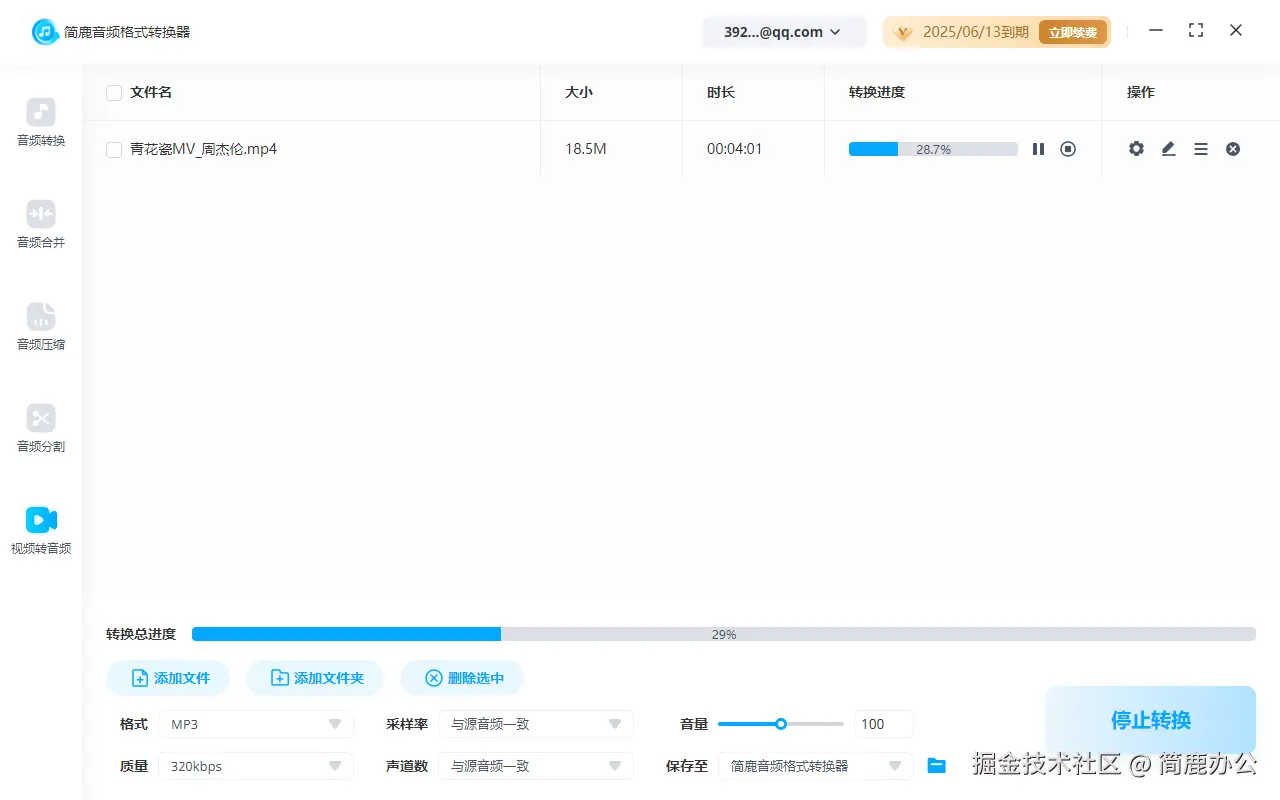
Task: Open the 音频合并 audio merge section
Action: coord(41,225)
